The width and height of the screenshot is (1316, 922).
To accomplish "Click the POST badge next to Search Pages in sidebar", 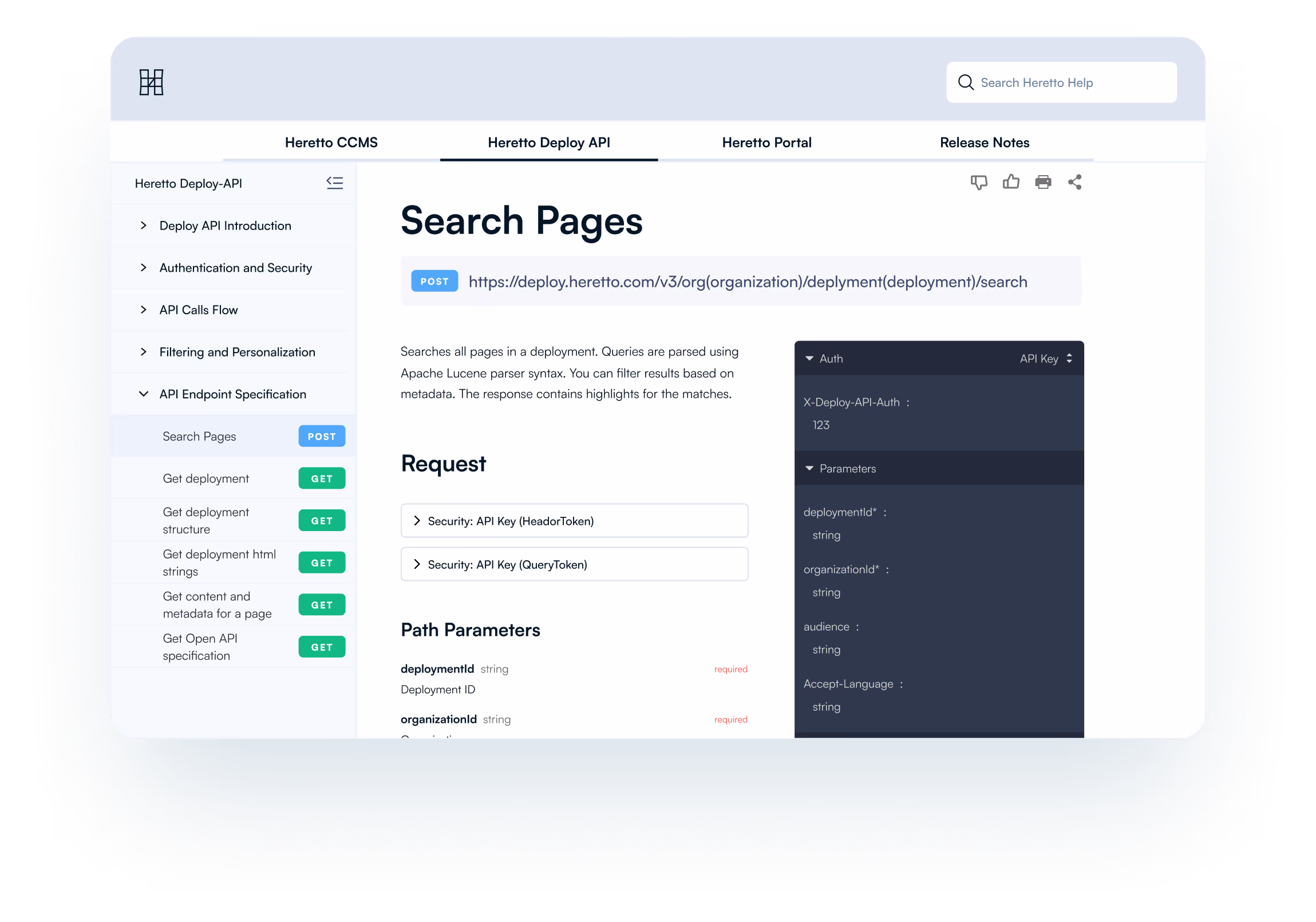I will click(322, 436).
